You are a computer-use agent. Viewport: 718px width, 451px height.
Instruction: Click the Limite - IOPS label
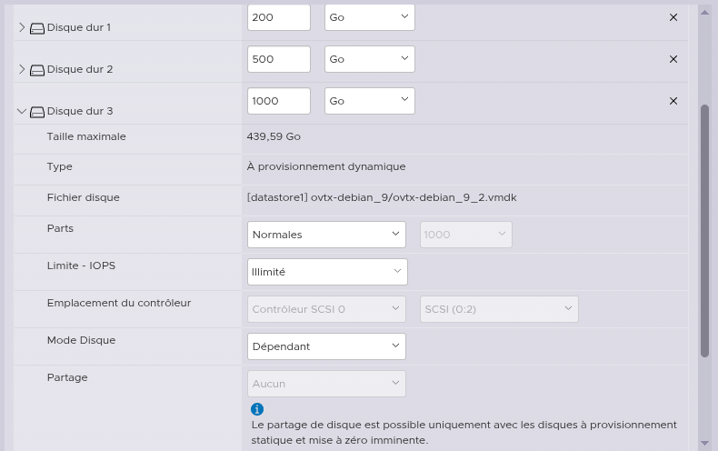click(81, 266)
